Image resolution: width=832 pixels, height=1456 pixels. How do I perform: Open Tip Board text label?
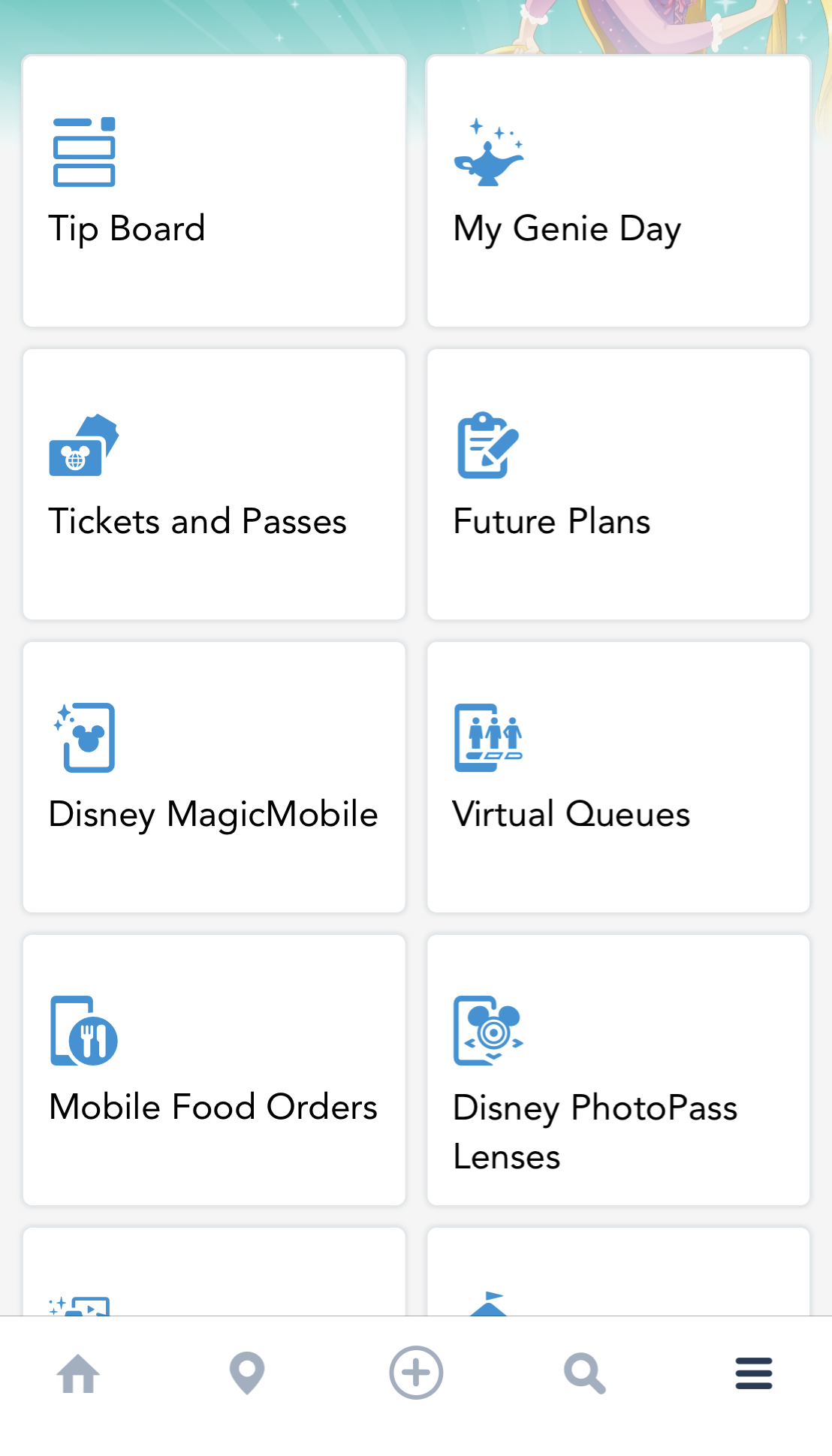(x=127, y=228)
